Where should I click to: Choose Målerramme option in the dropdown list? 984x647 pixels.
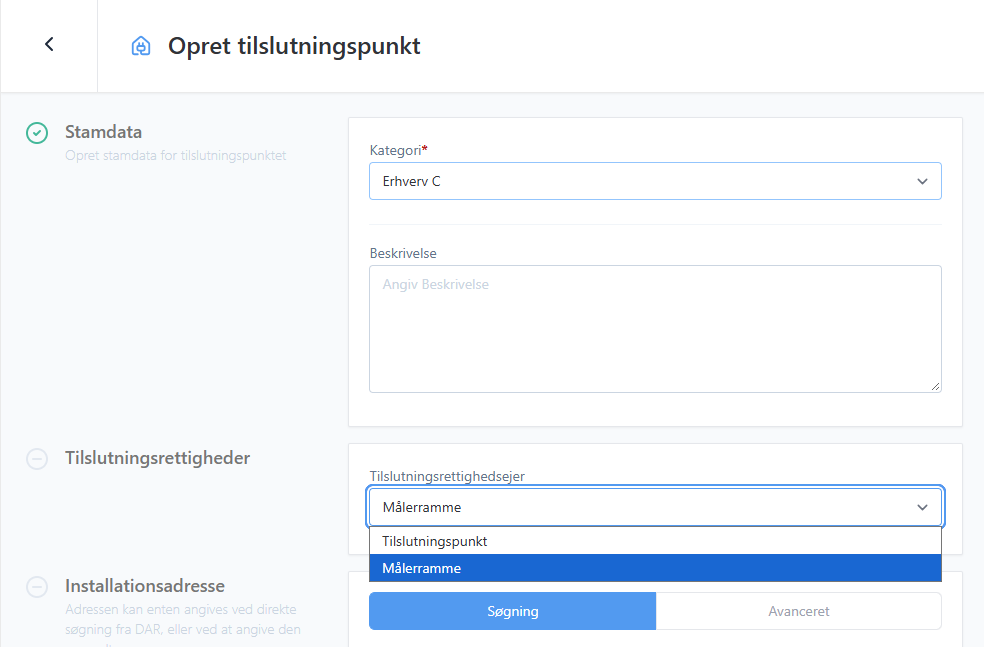click(655, 568)
